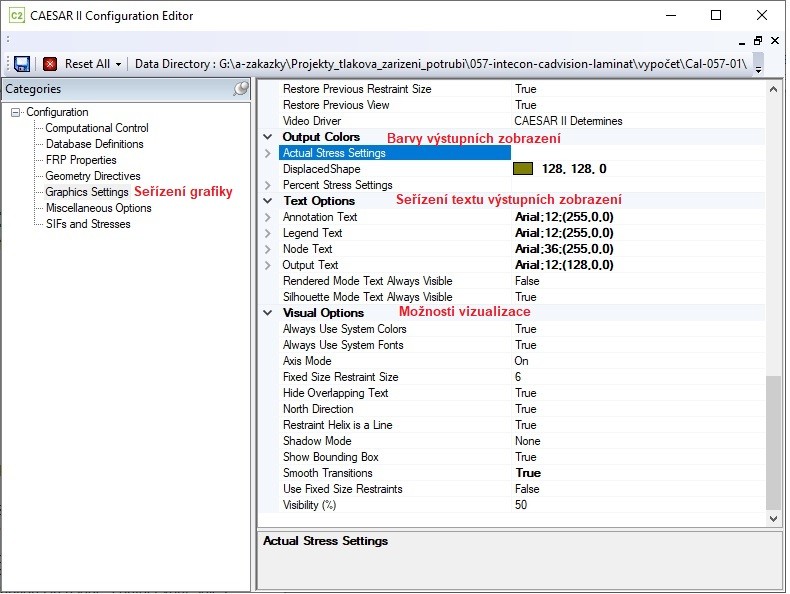Expand the Legend Text row
The width and height of the screenshot is (790, 594).
click(x=268, y=233)
